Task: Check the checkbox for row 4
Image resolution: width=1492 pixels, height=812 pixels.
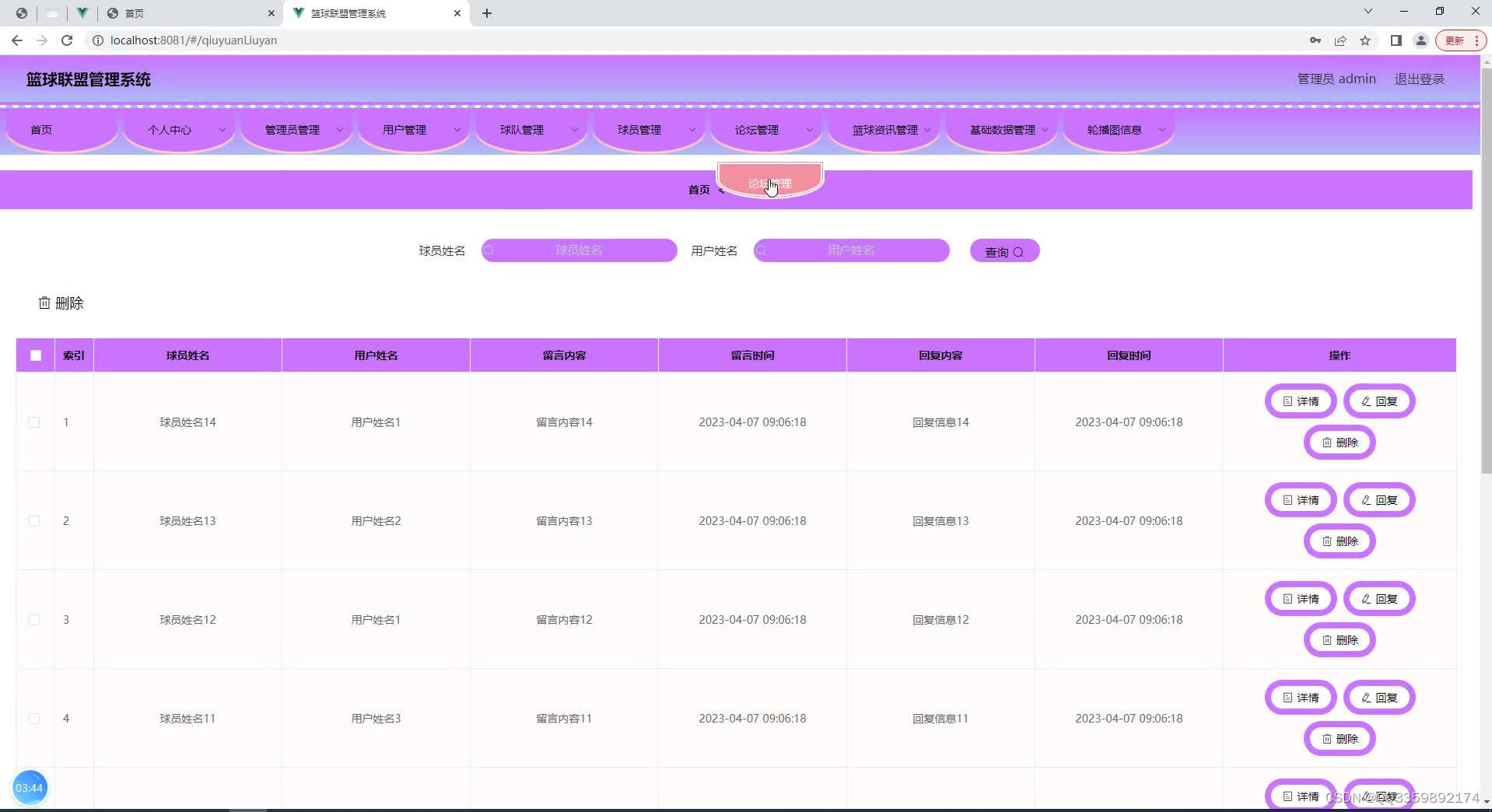Action: tap(34, 719)
